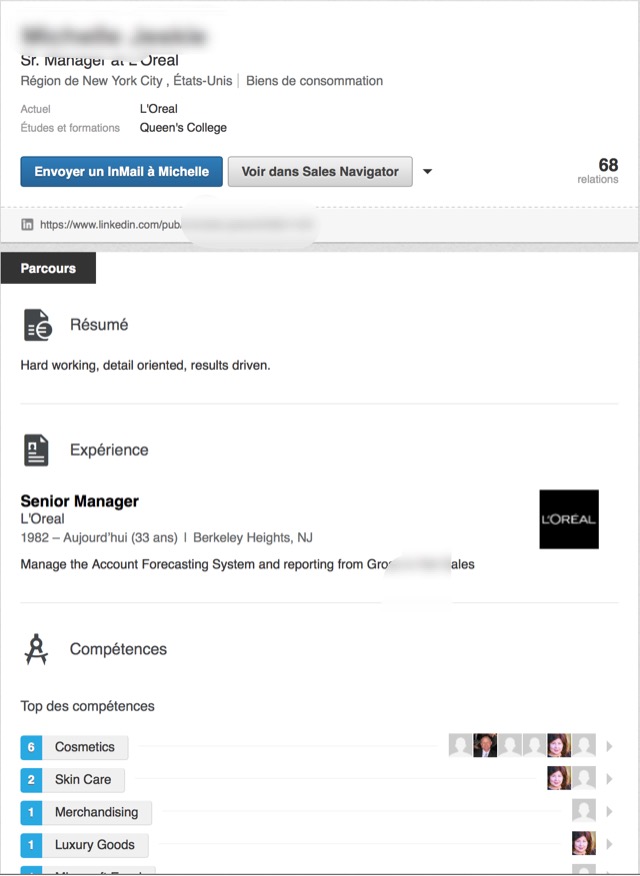This screenshot has height=876, width=640.
Task: Open current employer L'Oreal link
Action: [159, 108]
